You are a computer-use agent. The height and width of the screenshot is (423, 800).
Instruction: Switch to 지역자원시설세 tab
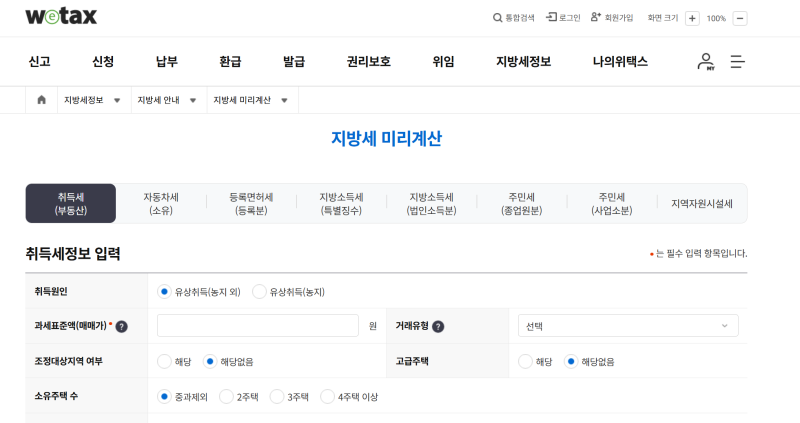[x=702, y=204]
